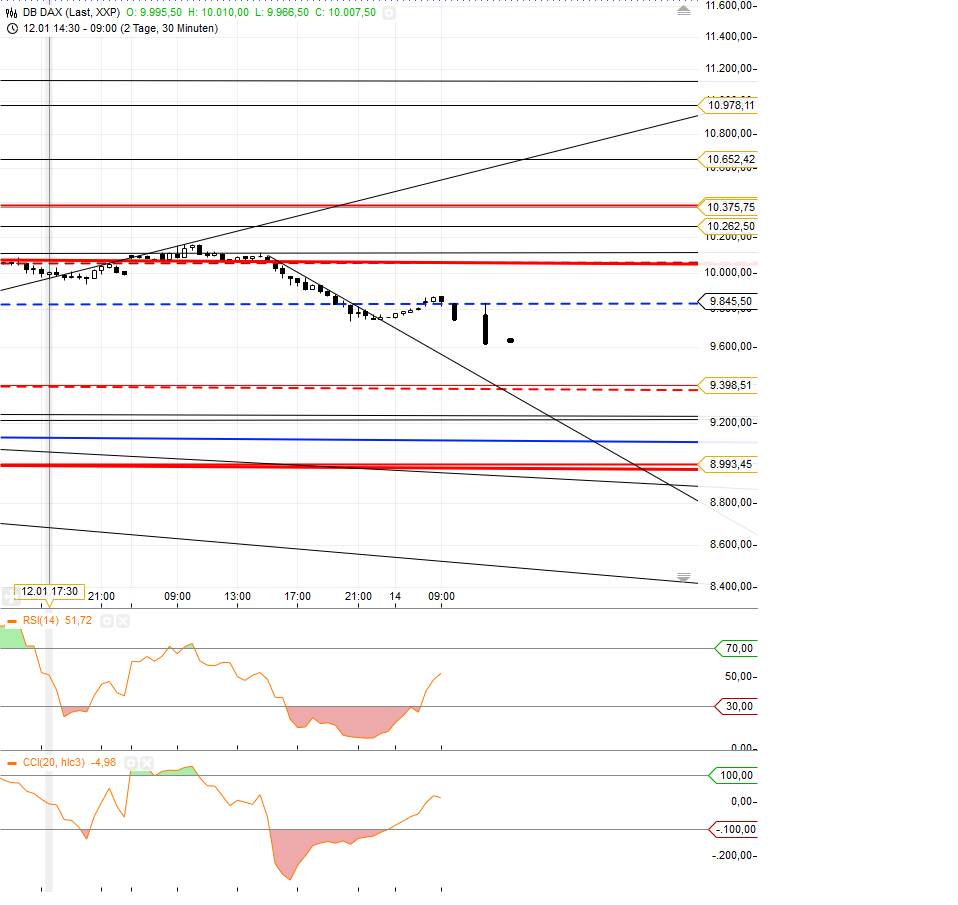Expand the 12.01 17:30 date marker

49,591
